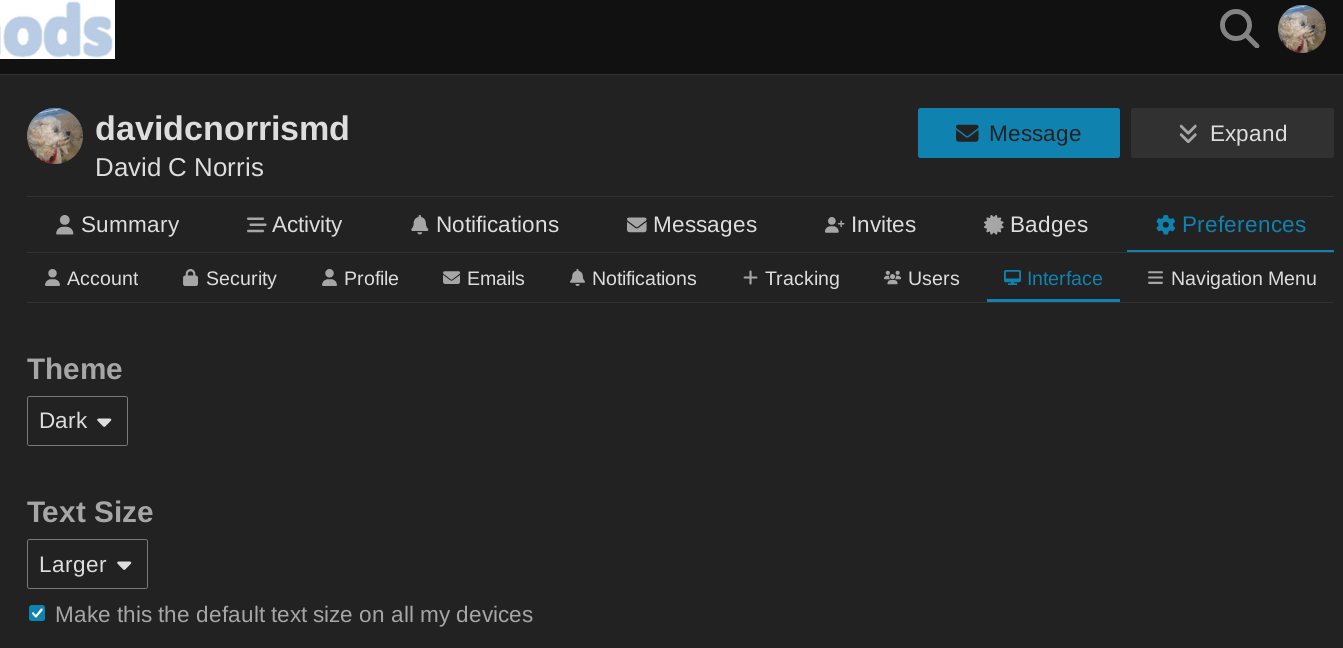This screenshot has height=648, width=1343.
Task: Open Tracking preferences
Action: coord(790,279)
